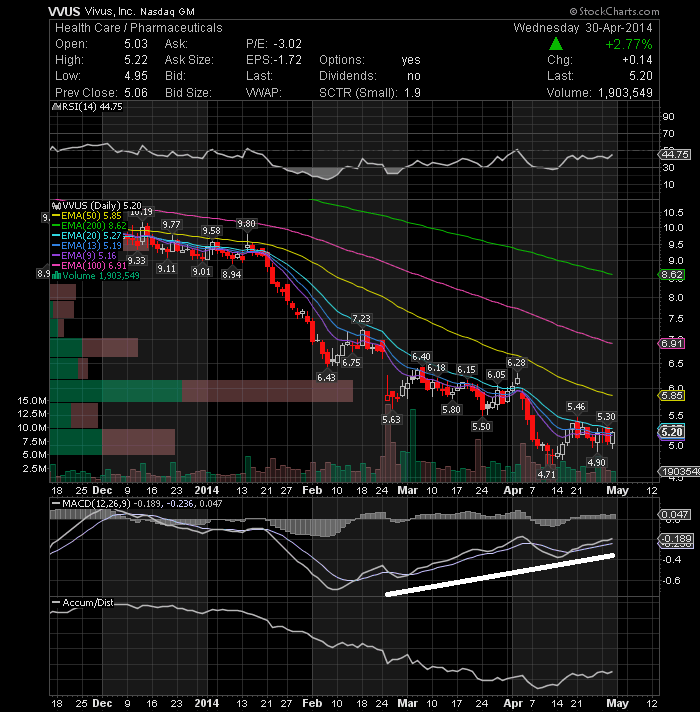Click the 10.19 peak price label
The image size is (700, 712).
[x=141, y=212]
